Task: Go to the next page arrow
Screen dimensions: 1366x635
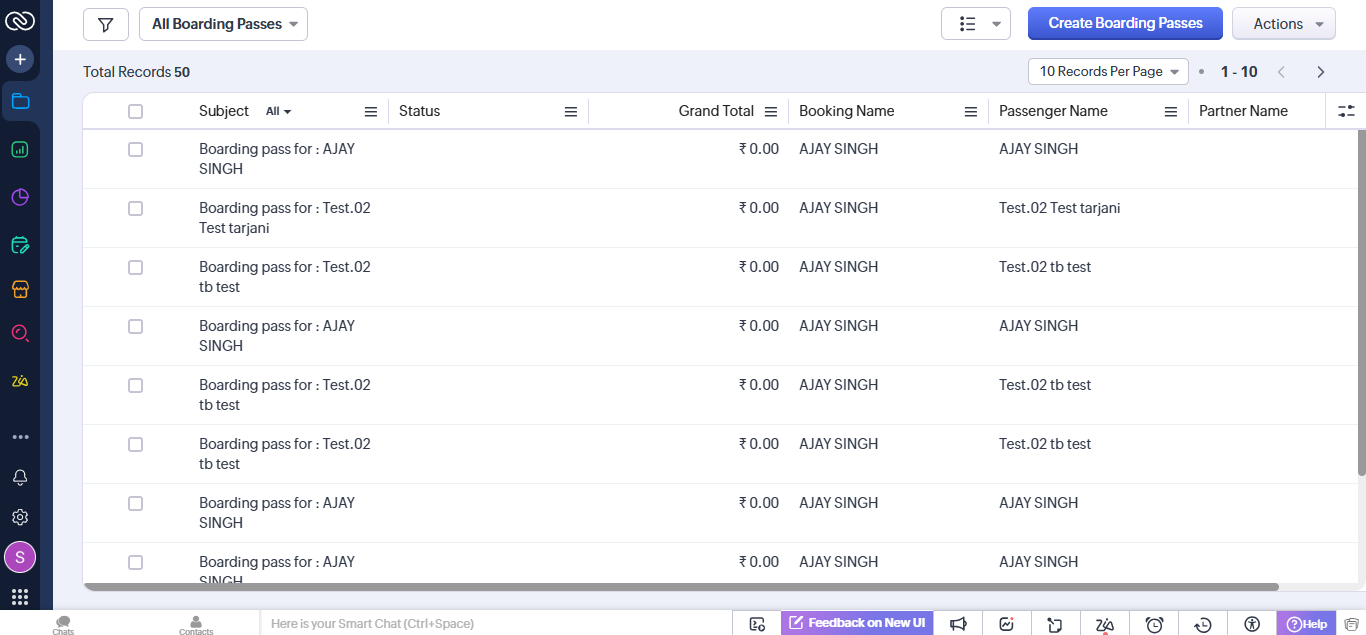Action: pyautogui.click(x=1320, y=72)
